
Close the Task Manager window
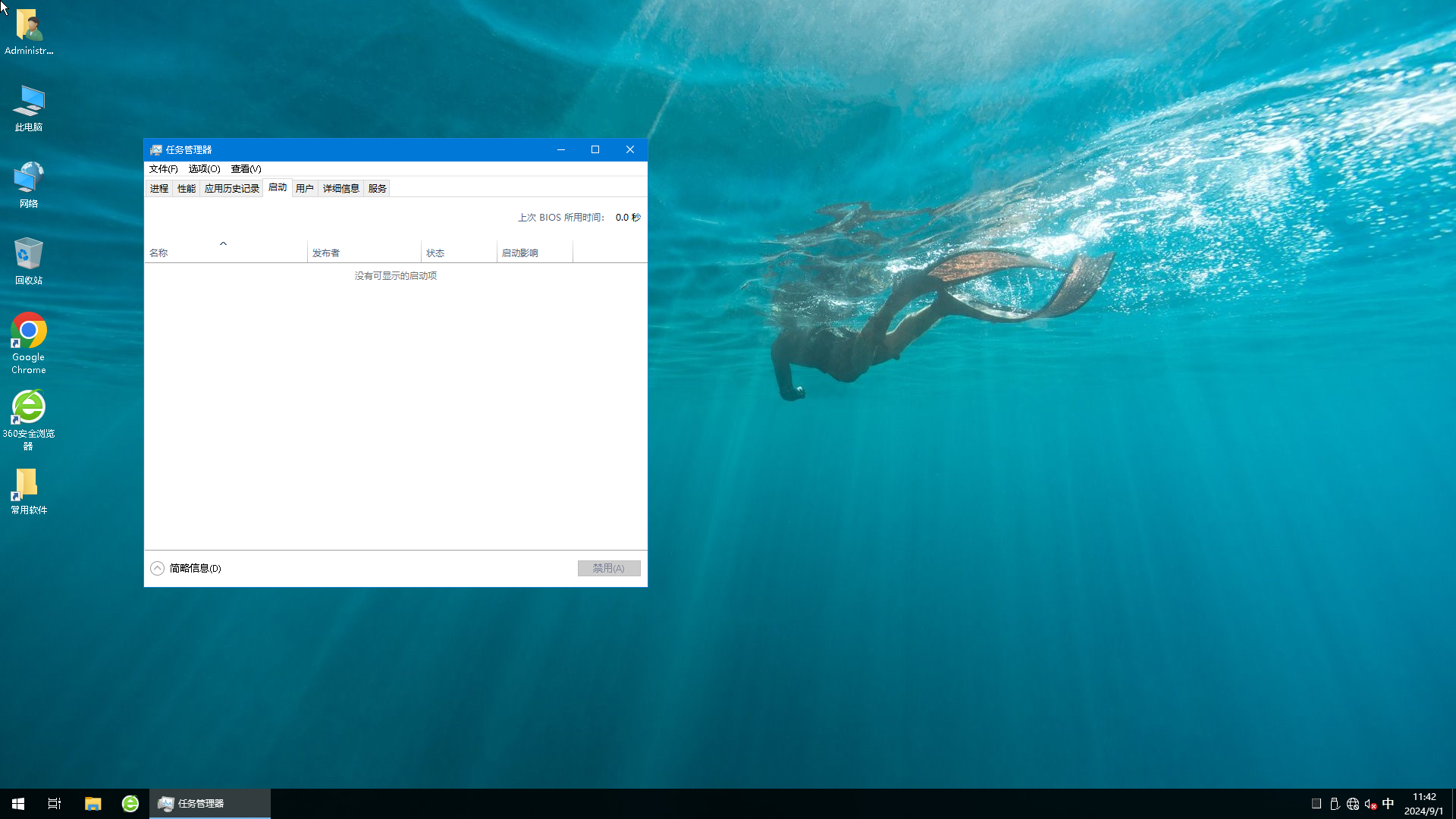pos(630,150)
